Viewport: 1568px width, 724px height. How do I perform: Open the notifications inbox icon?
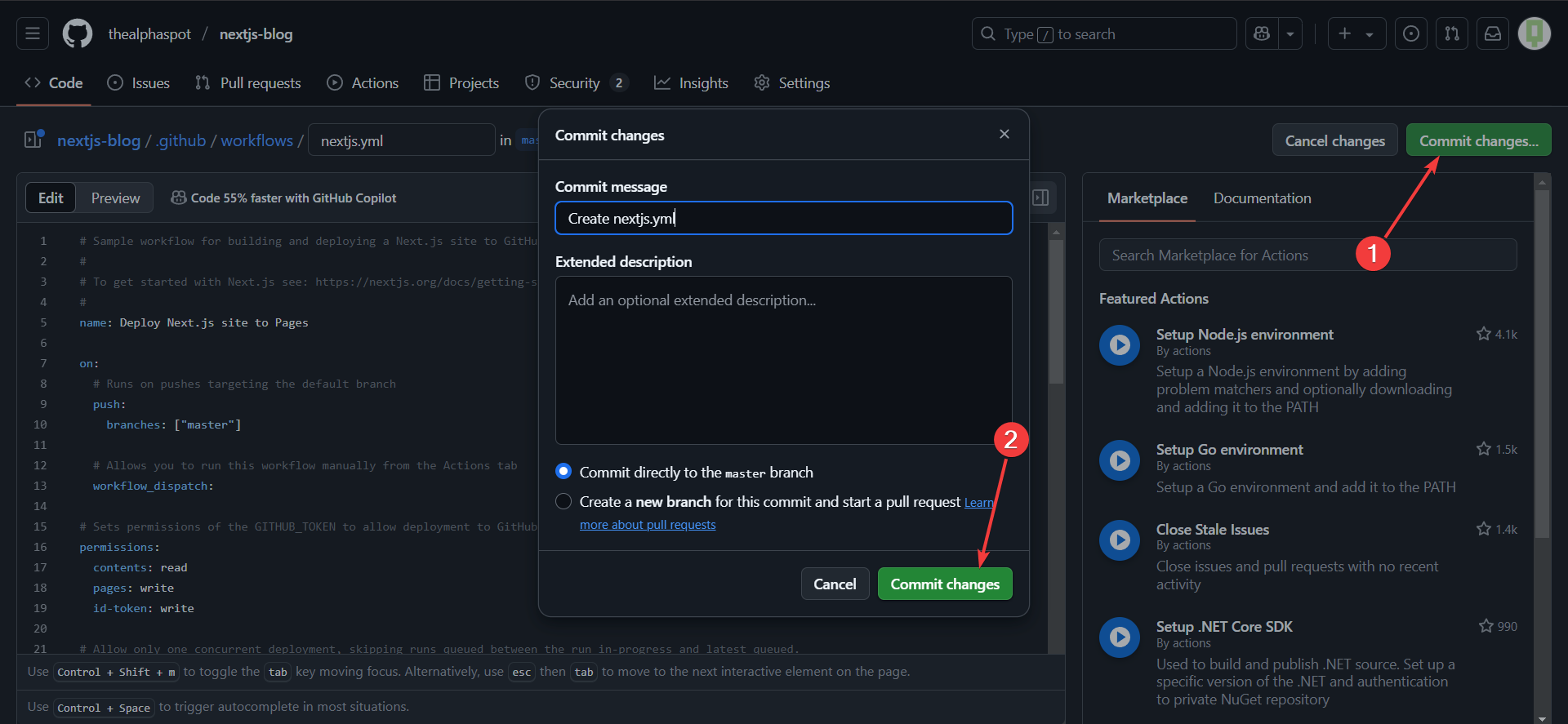click(x=1493, y=33)
